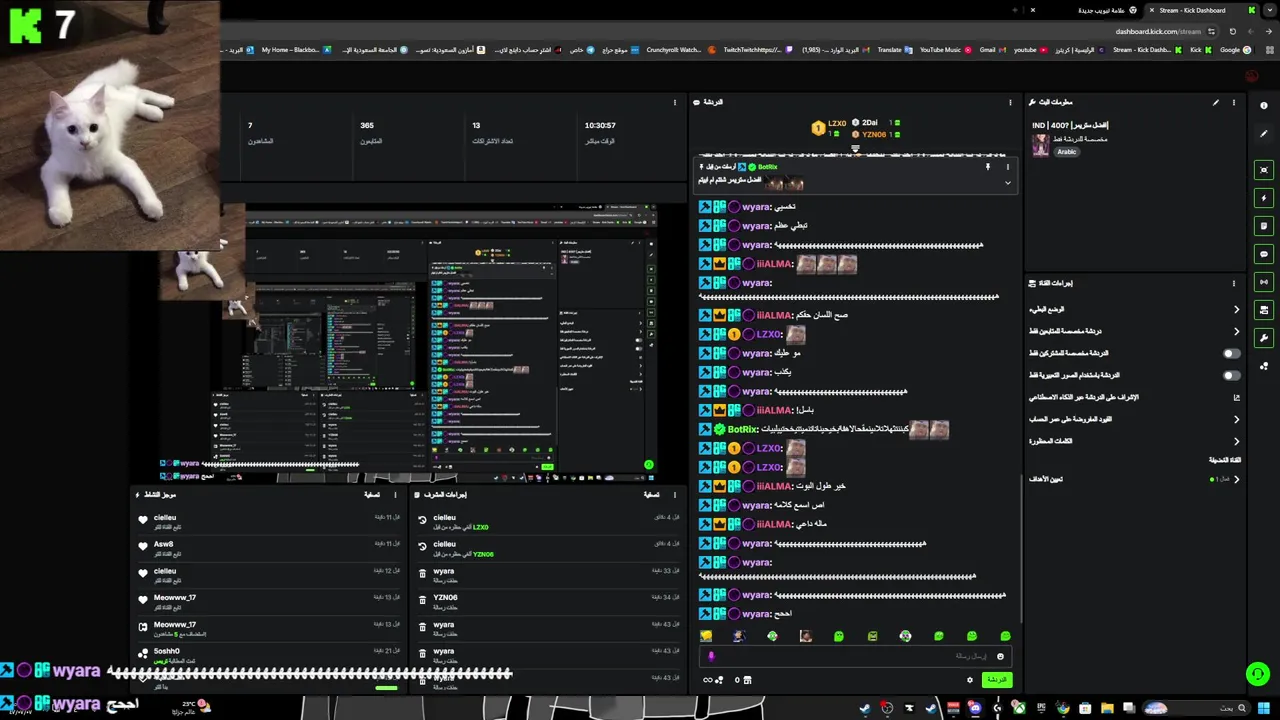The height and width of the screenshot is (720, 1280).
Task: Insert the yellow quick emote
Action: 706,636
